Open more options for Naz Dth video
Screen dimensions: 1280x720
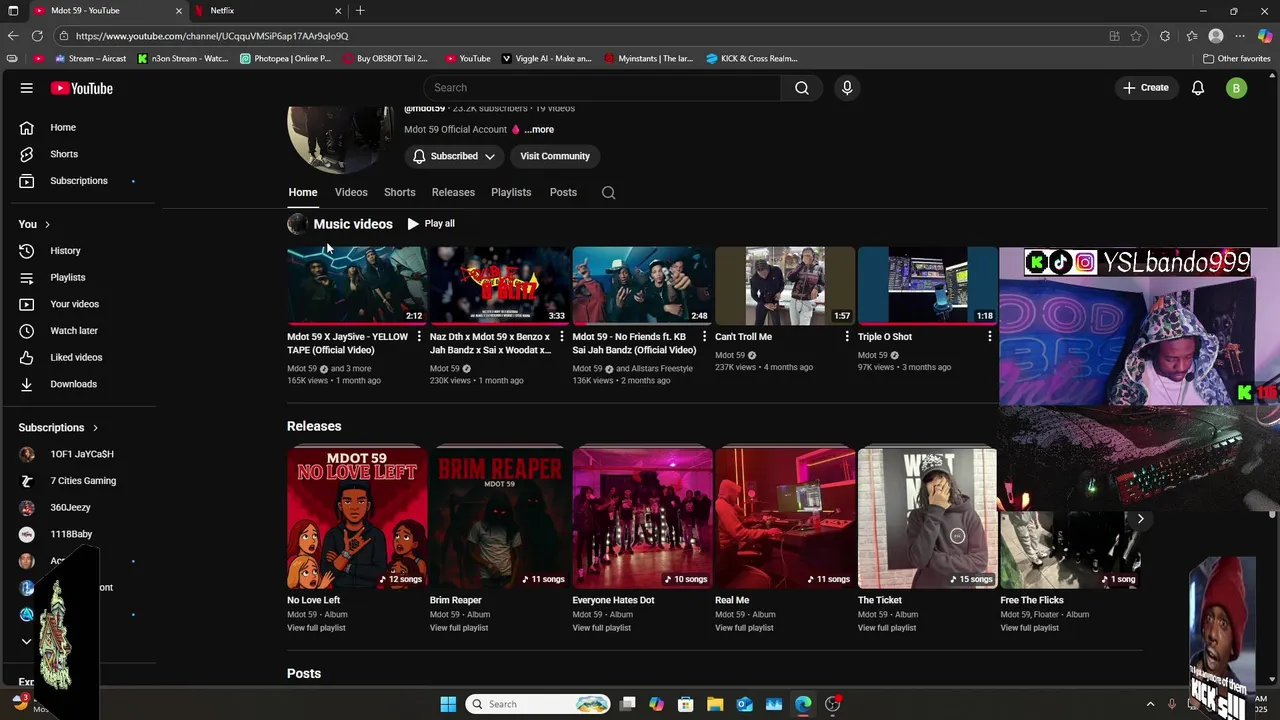[x=561, y=337]
